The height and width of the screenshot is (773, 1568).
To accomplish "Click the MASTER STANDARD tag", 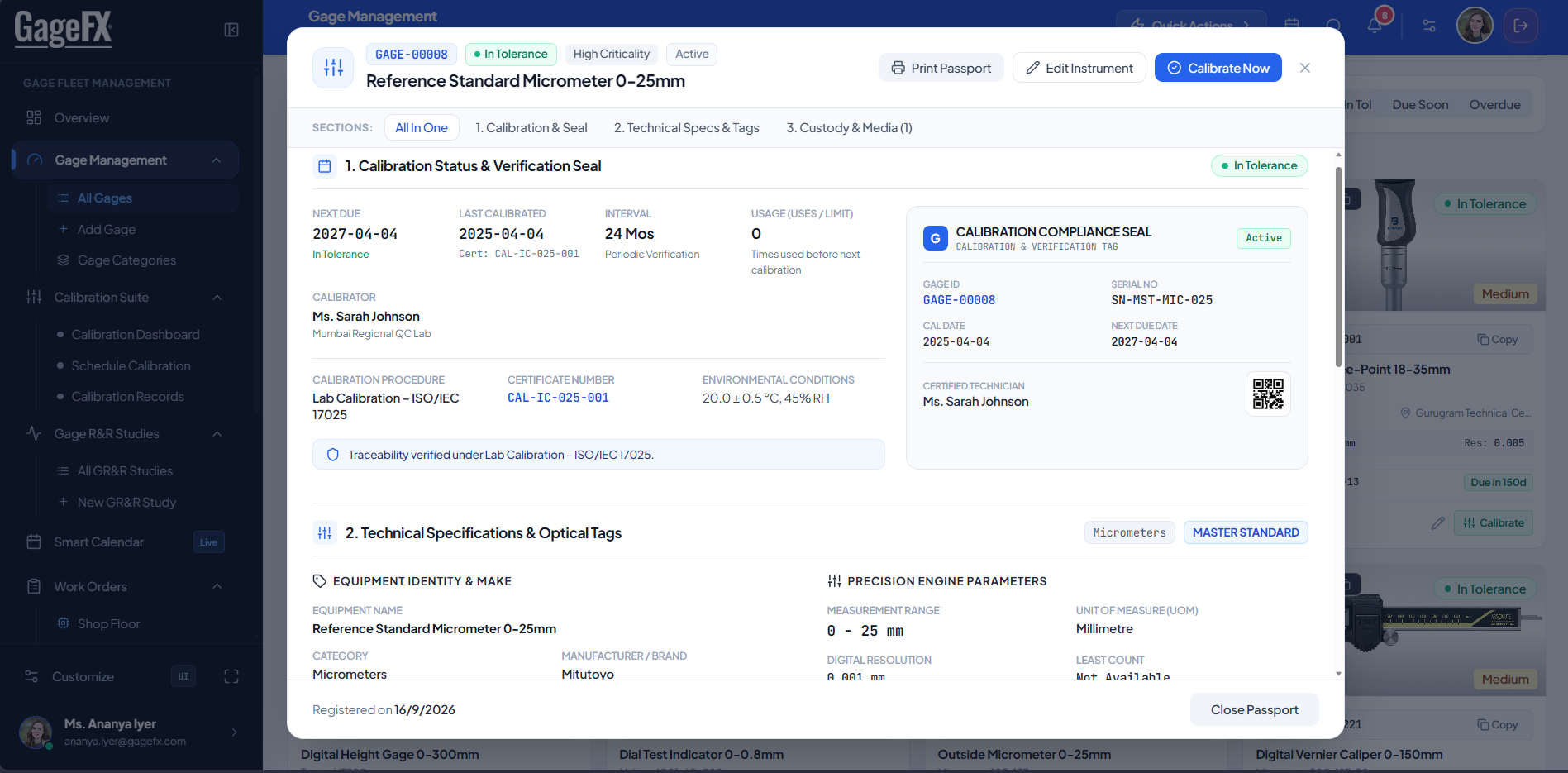I will [1246, 532].
